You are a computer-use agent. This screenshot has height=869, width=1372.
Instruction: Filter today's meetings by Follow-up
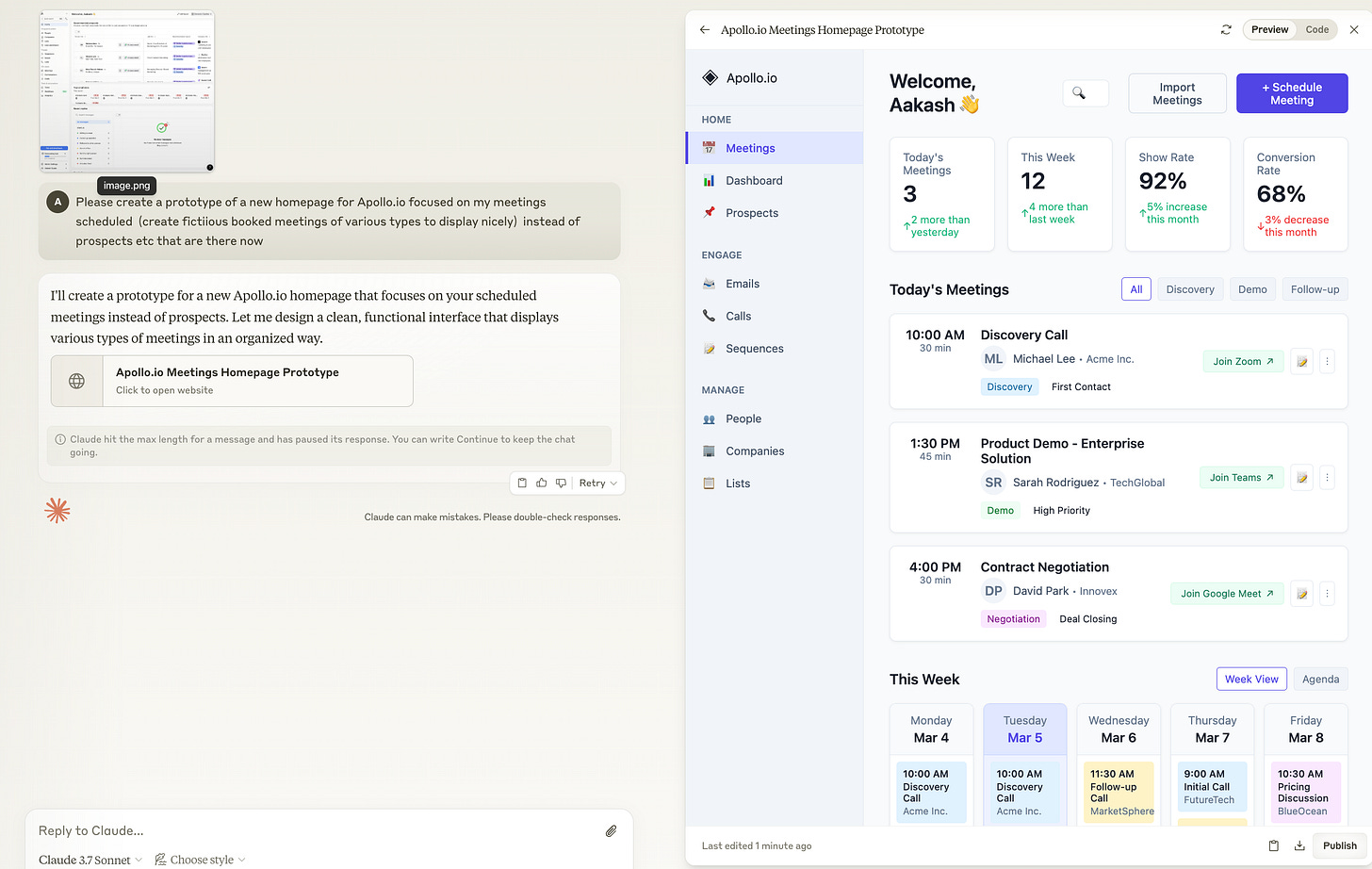(x=1315, y=289)
